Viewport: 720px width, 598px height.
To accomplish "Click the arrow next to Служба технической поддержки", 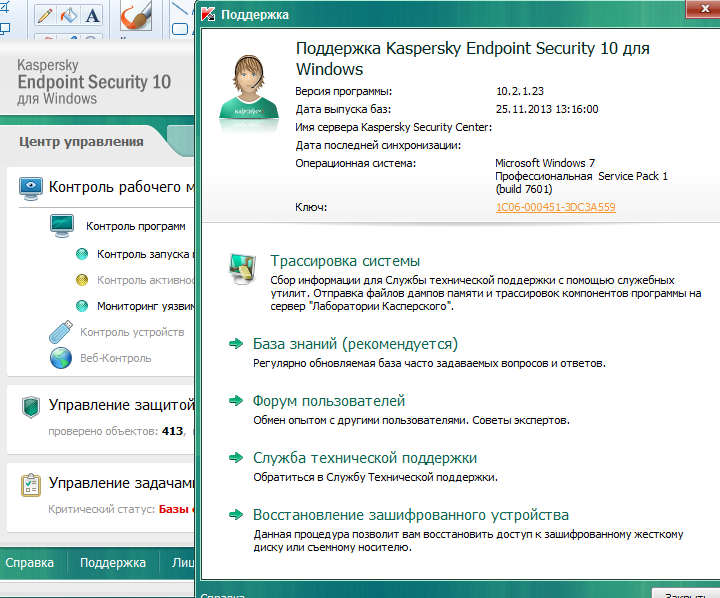I will (236, 457).
